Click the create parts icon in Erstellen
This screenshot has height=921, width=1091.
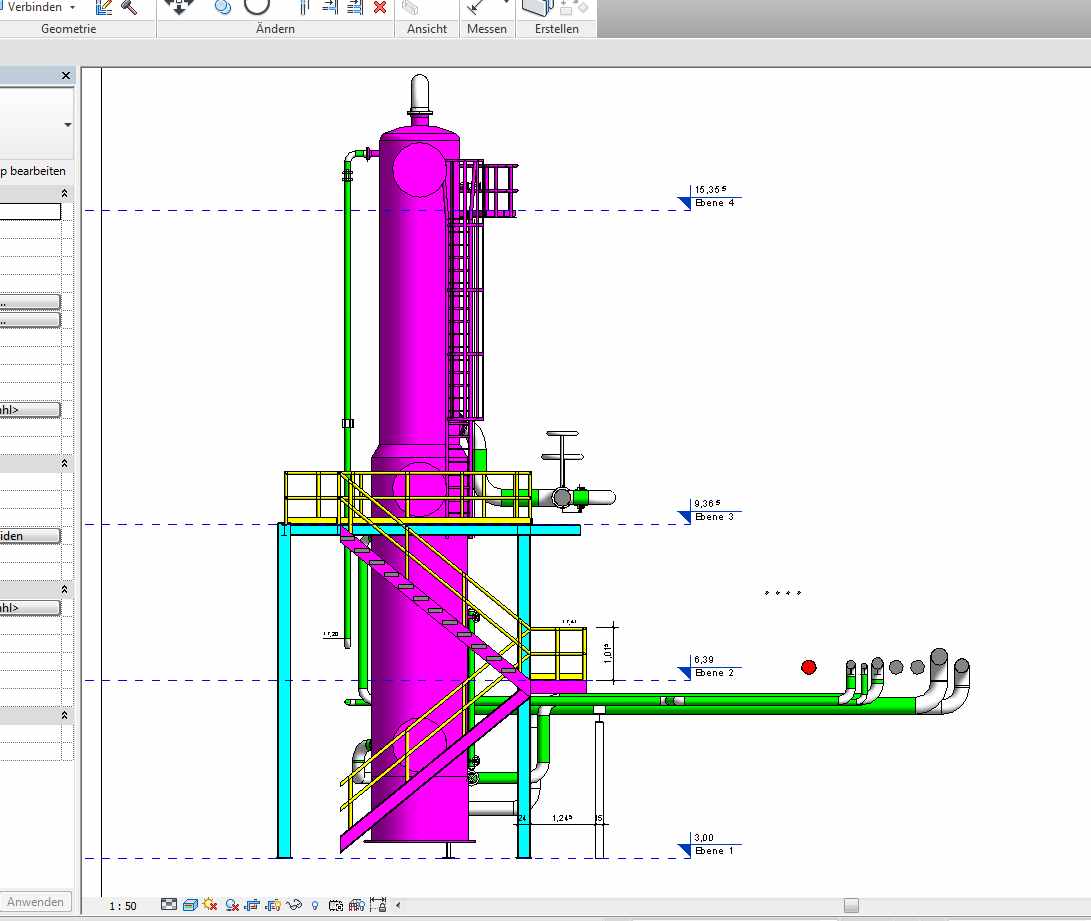click(537, 7)
